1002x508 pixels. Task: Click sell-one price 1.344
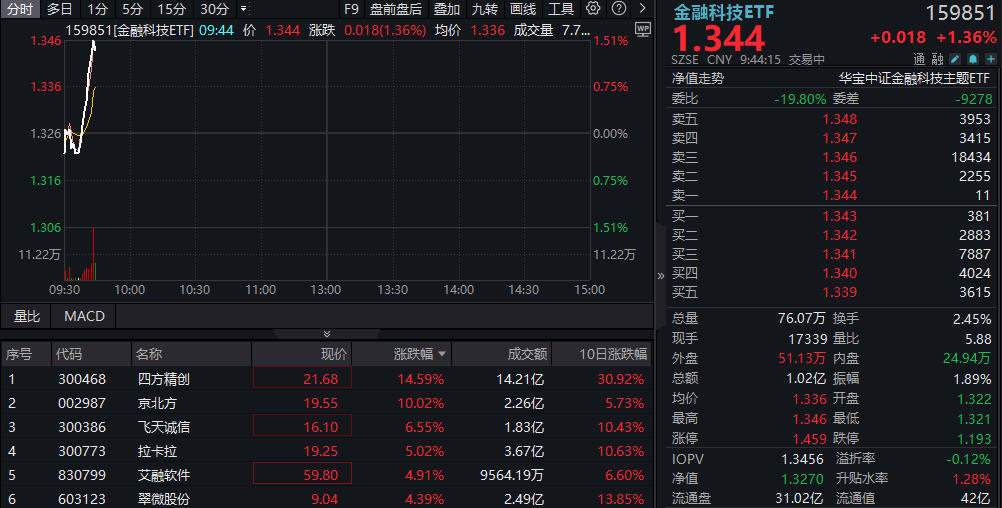tap(839, 196)
